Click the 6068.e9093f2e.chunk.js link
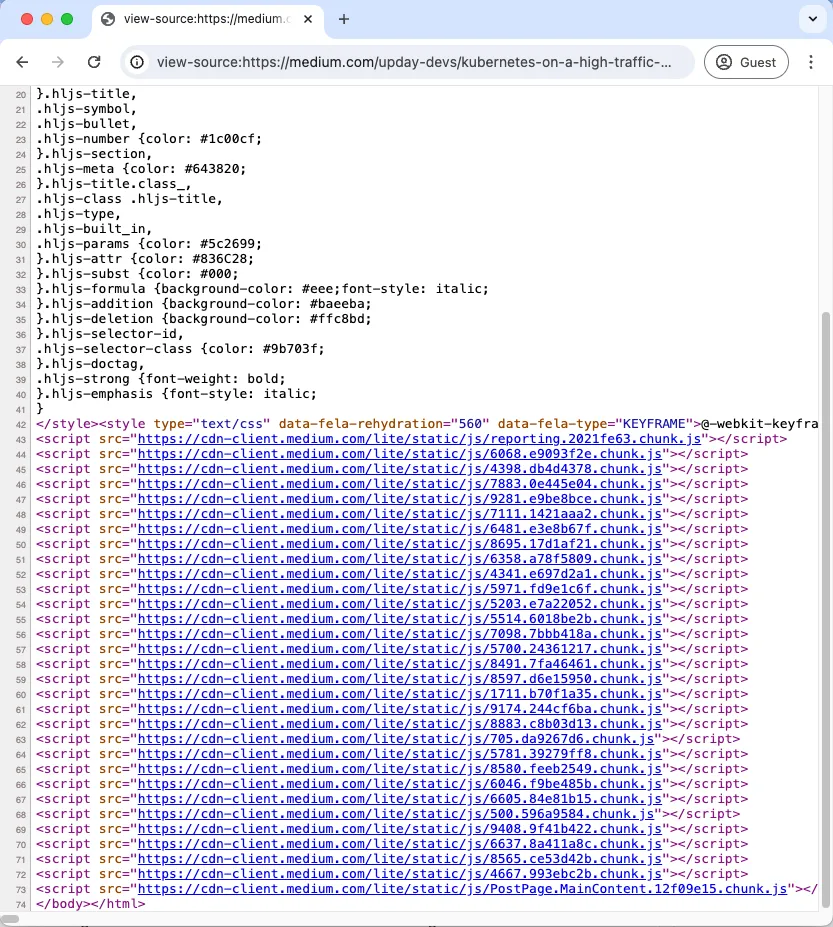The image size is (833, 927). (x=400, y=454)
